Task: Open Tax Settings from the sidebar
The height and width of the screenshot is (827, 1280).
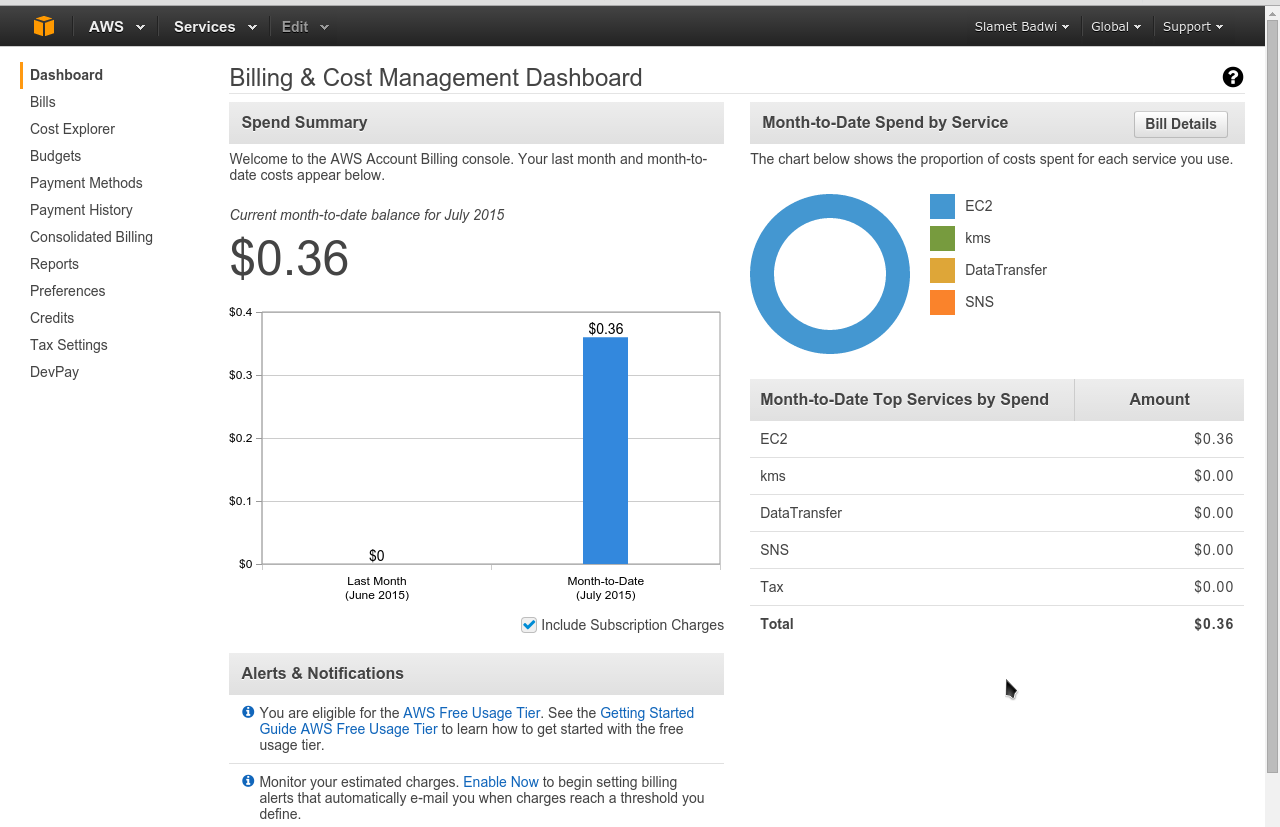Action: pyautogui.click(x=69, y=345)
